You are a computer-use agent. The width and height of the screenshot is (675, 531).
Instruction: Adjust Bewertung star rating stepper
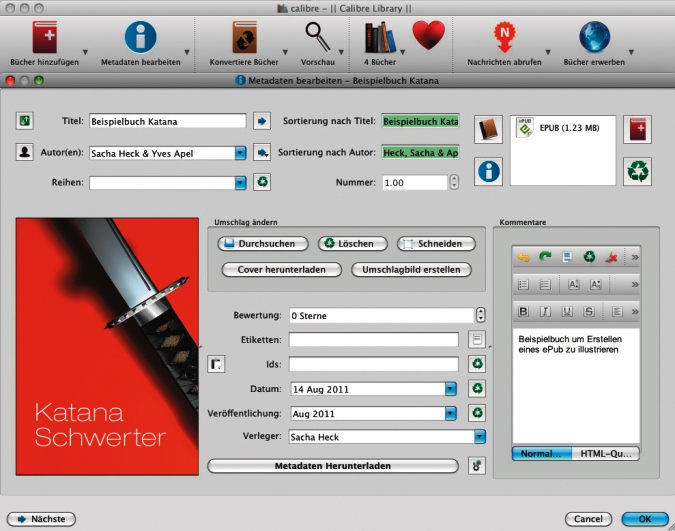[x=480, y=315]
